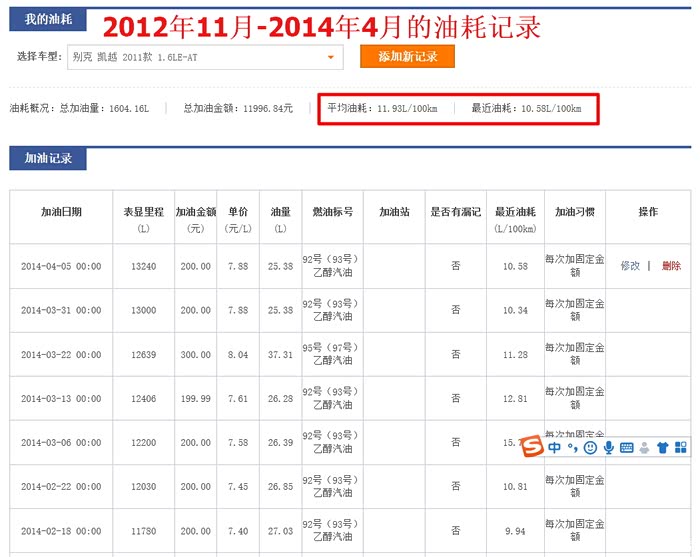Open Sogou soft keyboard icon

point(626,447)
